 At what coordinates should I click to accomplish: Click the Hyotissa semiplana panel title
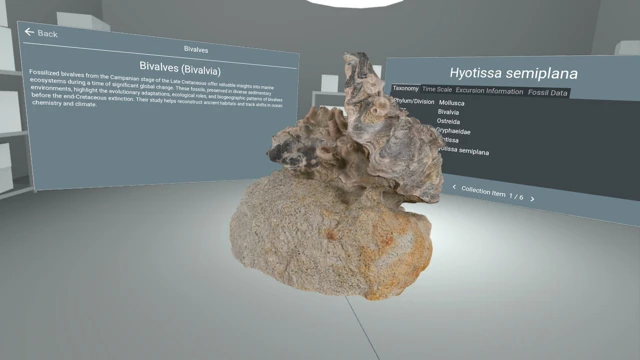click(513, 73)
